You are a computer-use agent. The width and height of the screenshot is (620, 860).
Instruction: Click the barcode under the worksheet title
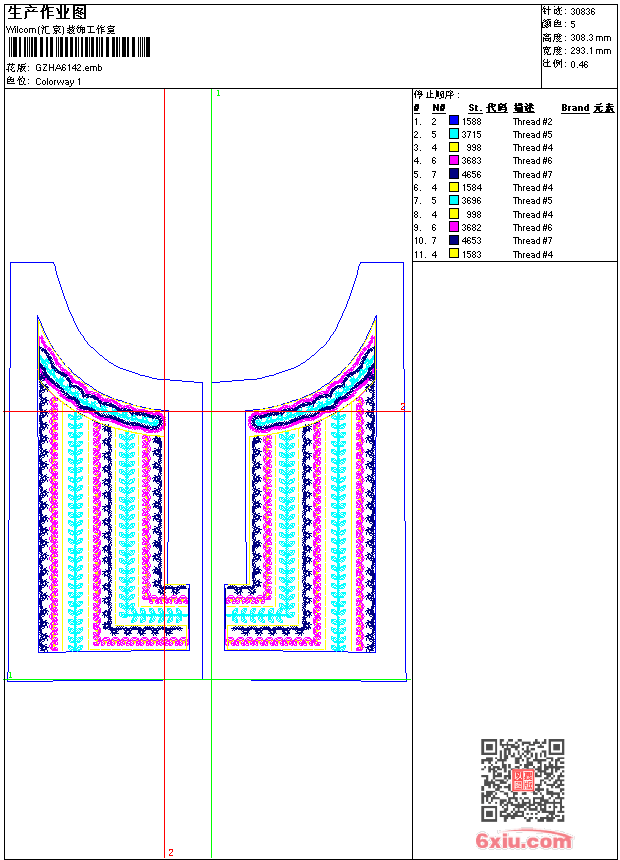click(x=78, y=48)
